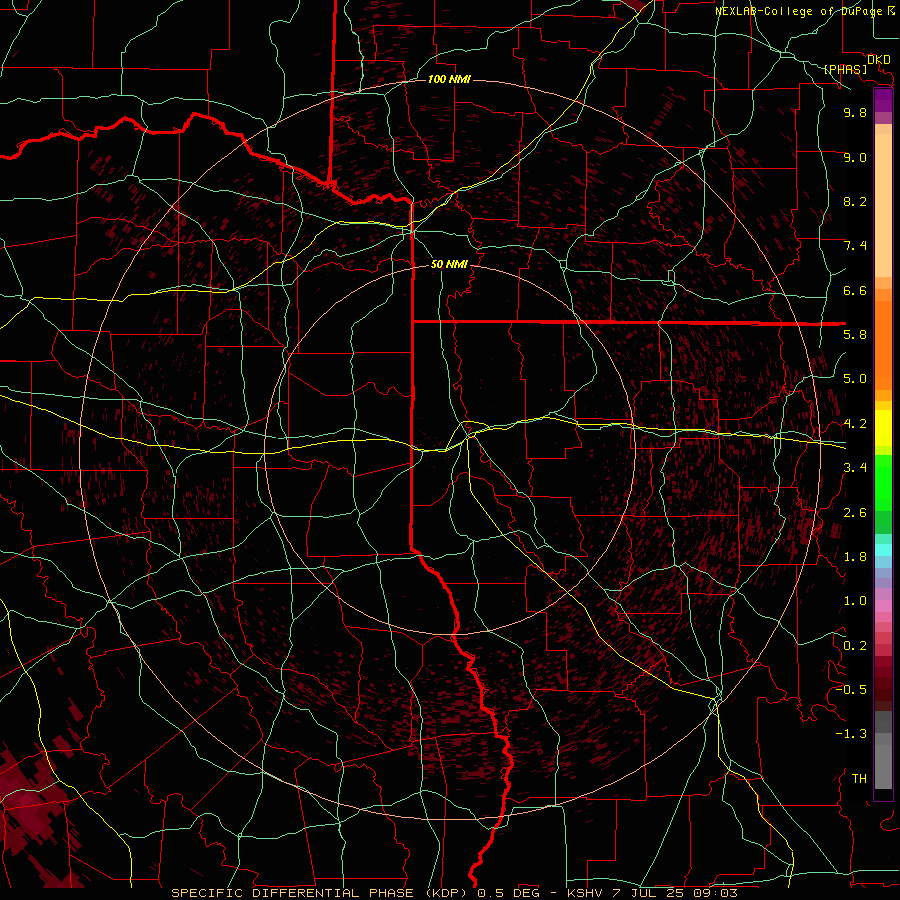Click the 3.4 scale value

coord(855,468)
